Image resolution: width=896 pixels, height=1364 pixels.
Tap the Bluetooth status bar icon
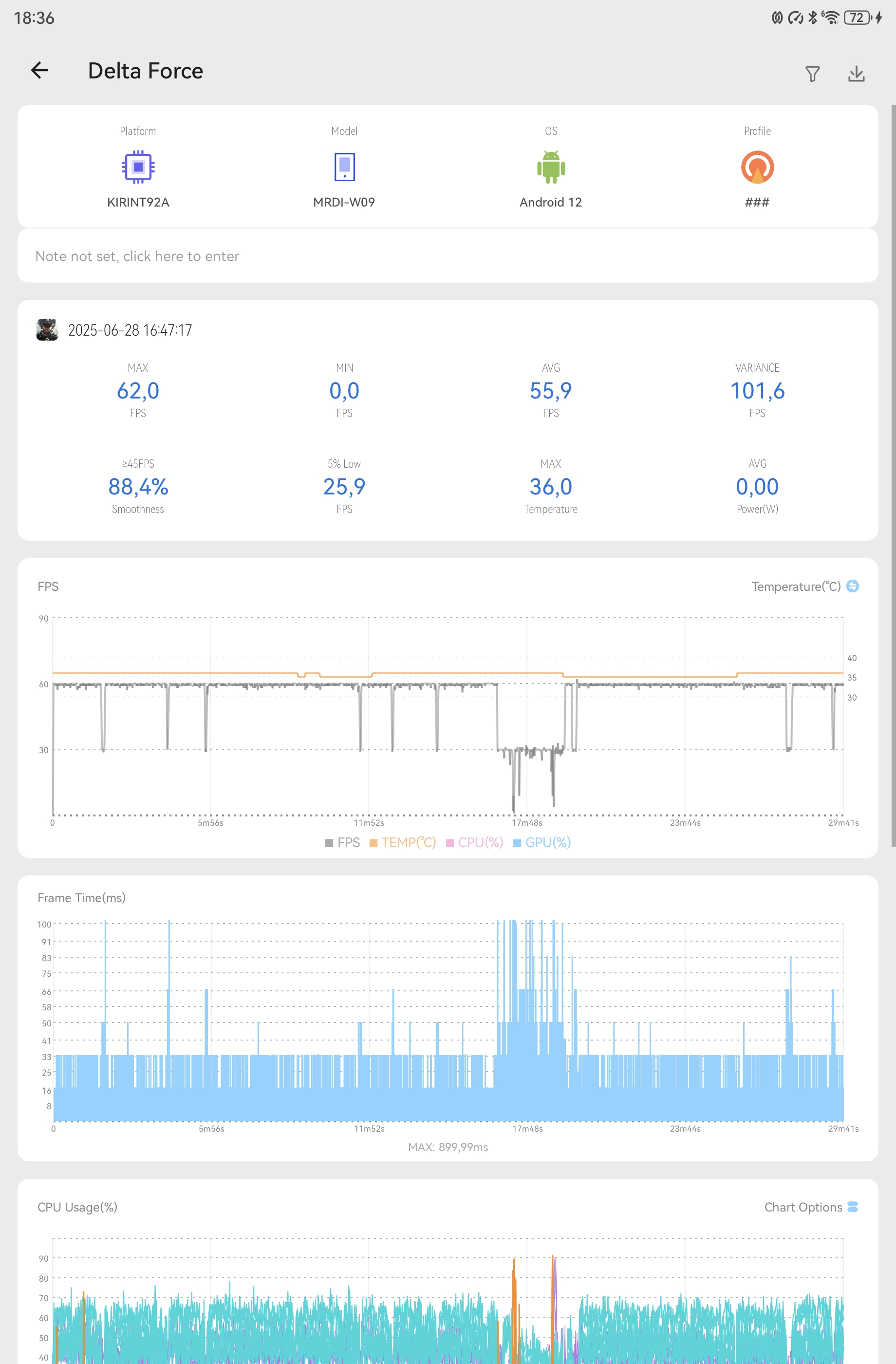click(x=812, y=18)
